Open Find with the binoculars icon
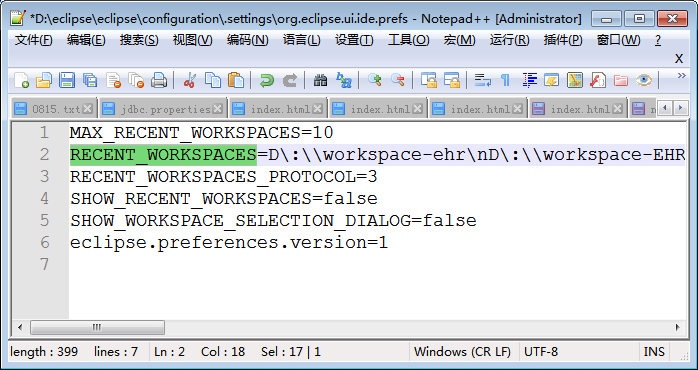The image size is (698, 370). point(321,81)
